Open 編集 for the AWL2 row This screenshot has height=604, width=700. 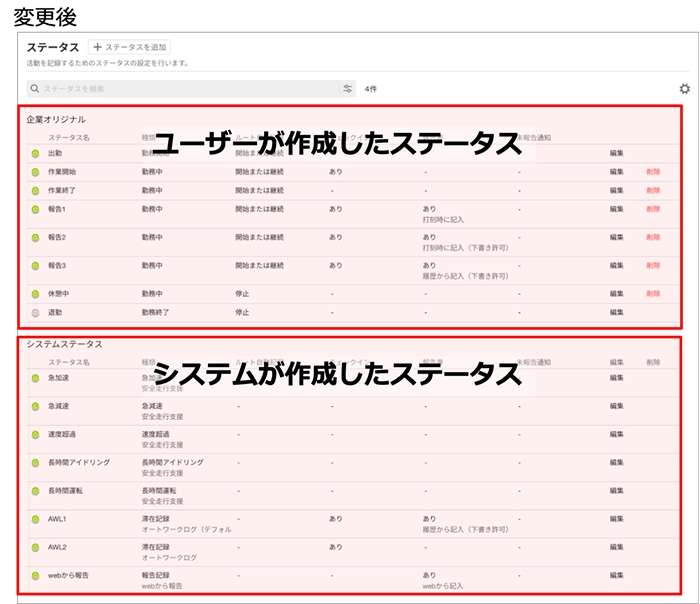tap(617, 547)
